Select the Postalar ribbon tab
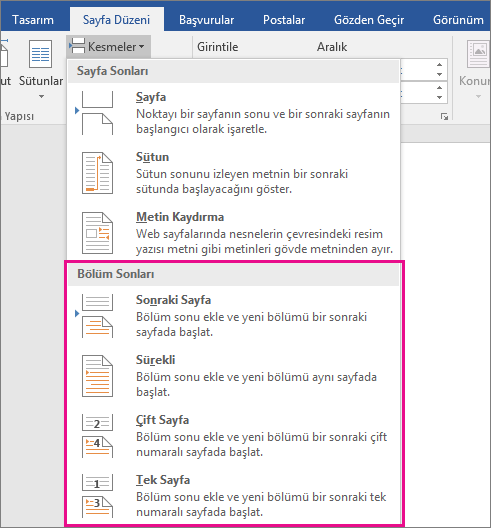This screenshot has height=528, width=491. (x=284, y=20)
